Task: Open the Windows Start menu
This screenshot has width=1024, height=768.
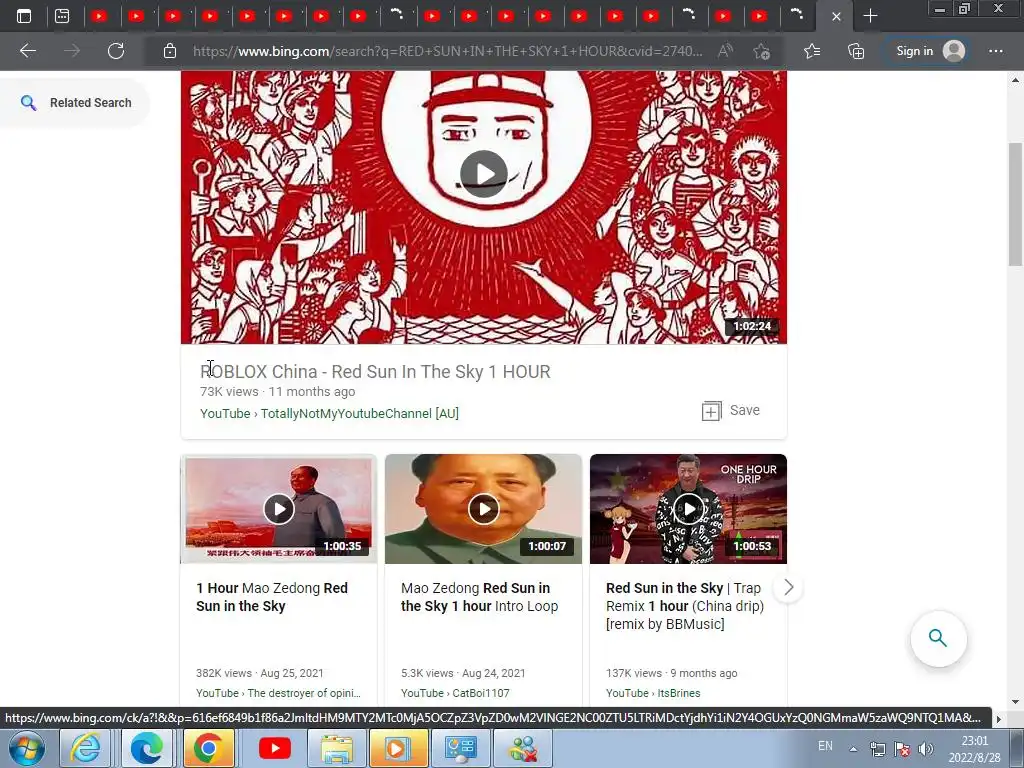Action: pos(26,748)
